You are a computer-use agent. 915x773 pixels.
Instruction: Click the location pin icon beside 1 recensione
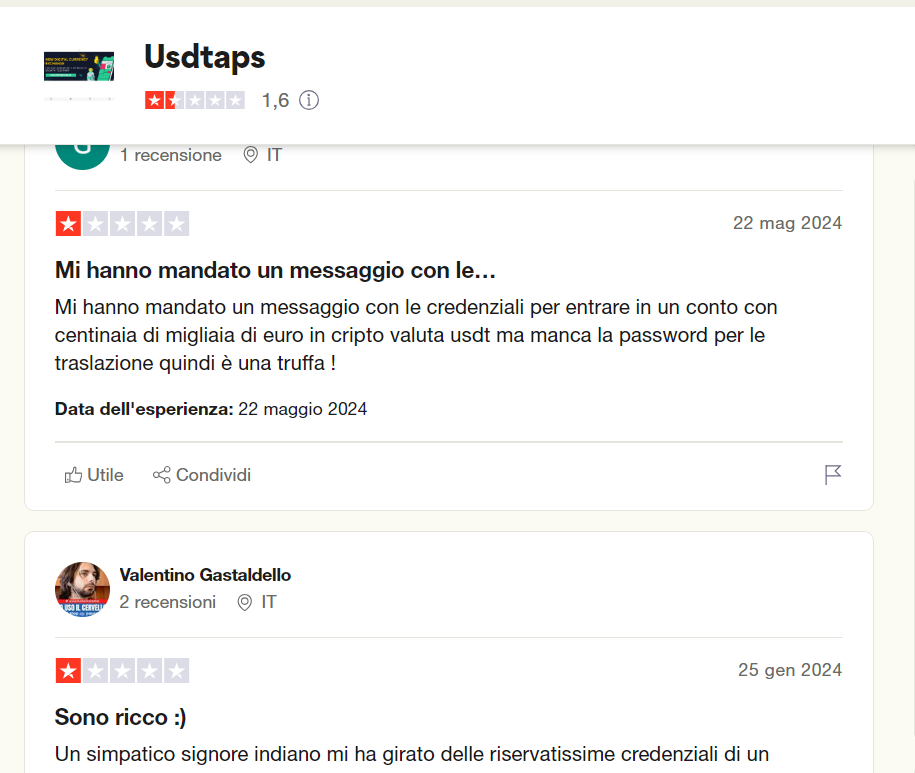pos(250,155)
